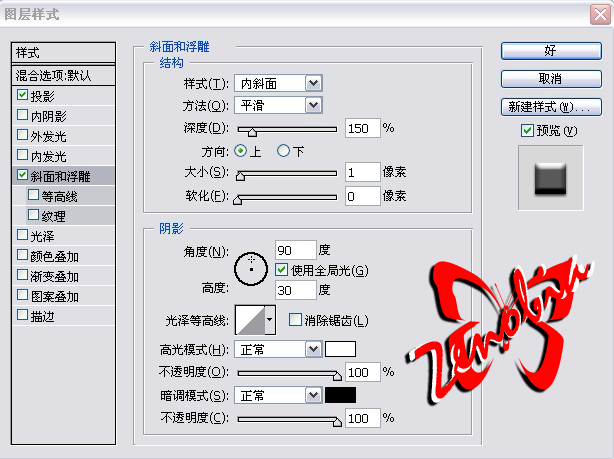Click the 内斜面 style combo box
The width and height of the screenshot is (614, 459).
278,83
